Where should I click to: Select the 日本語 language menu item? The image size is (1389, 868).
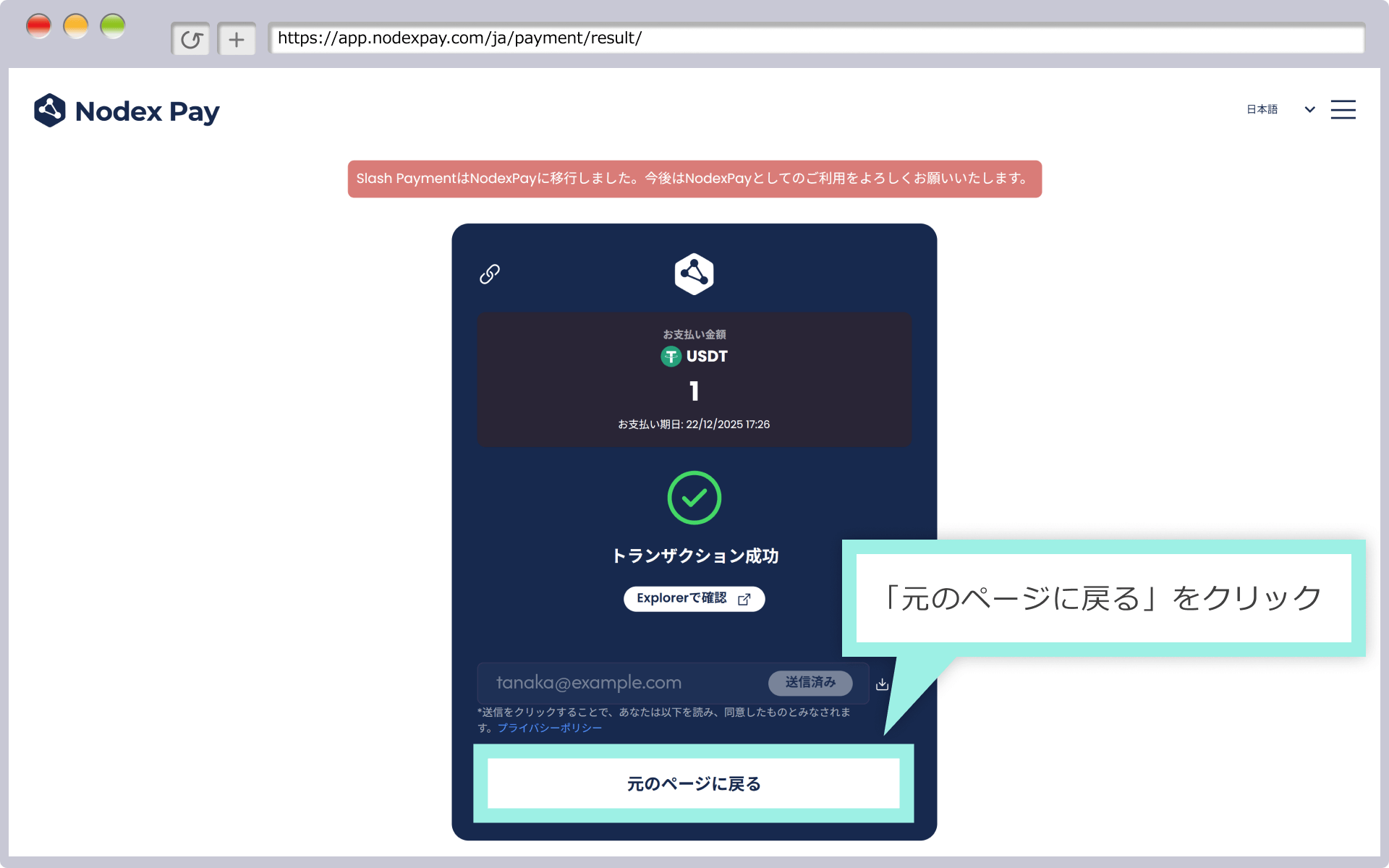tap(1262, 109)
